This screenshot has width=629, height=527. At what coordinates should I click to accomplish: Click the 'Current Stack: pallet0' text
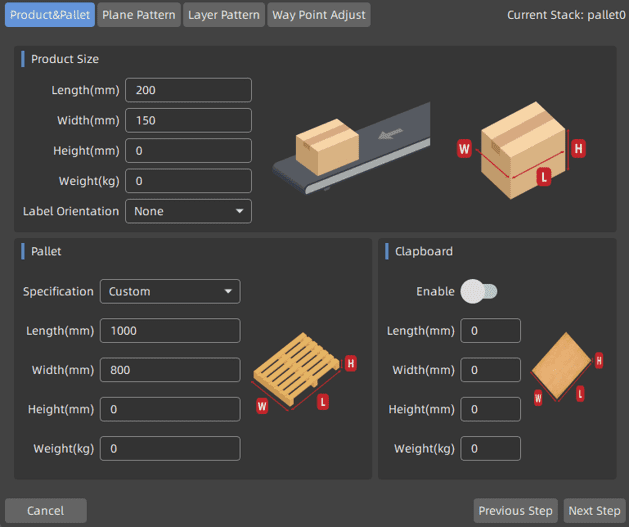(566, 15)
